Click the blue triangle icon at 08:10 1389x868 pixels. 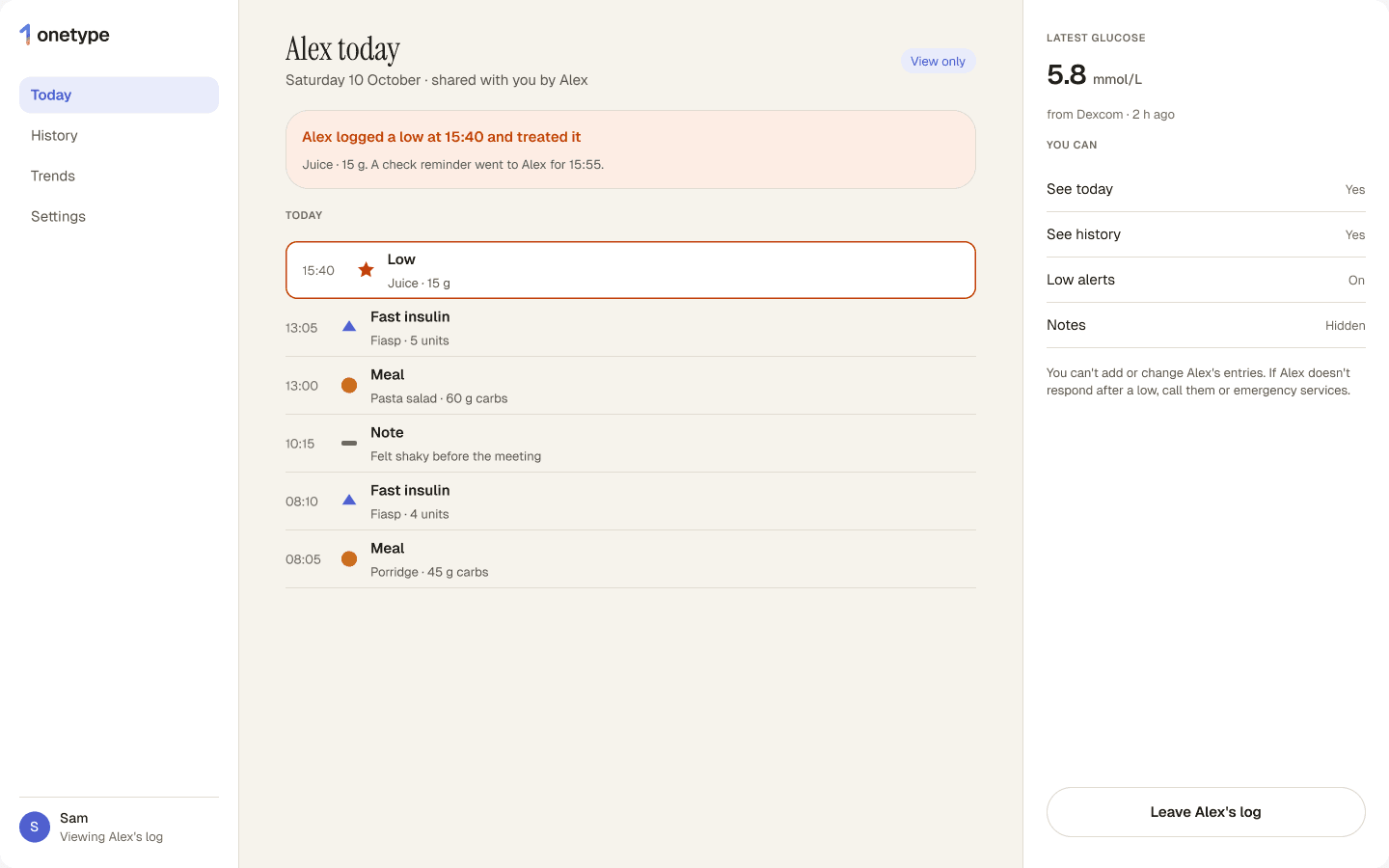tap(349, 501)
